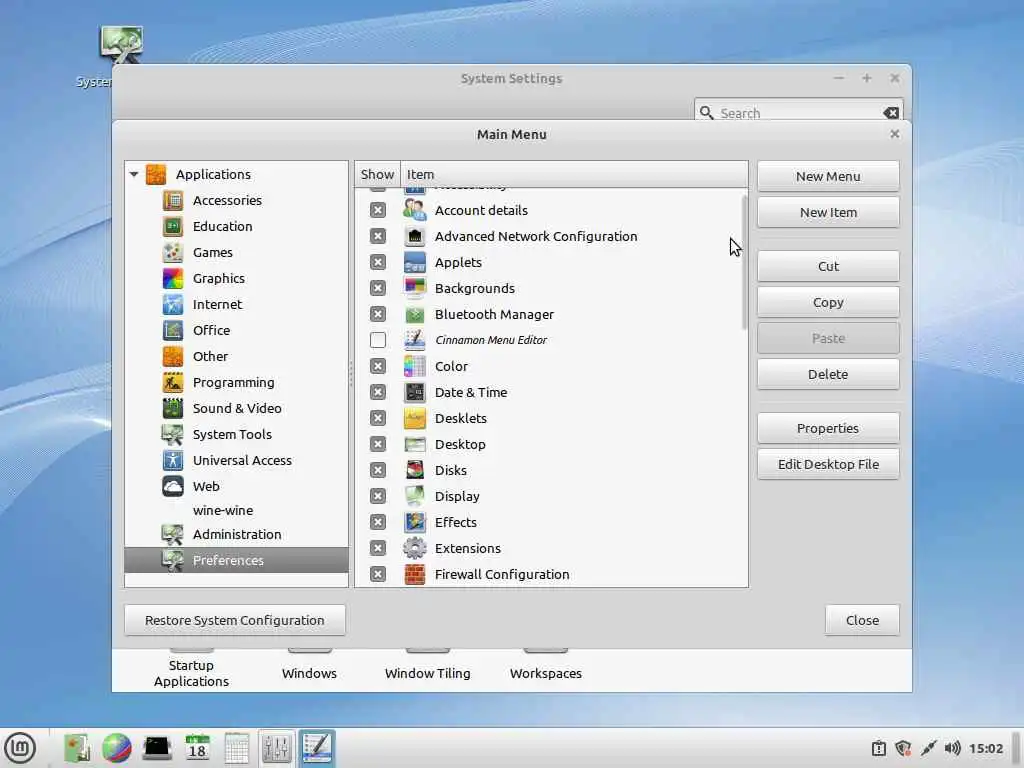The image size is (1024, 768).
Task: Click the Education category icon
Action: [x=173, y=227]
